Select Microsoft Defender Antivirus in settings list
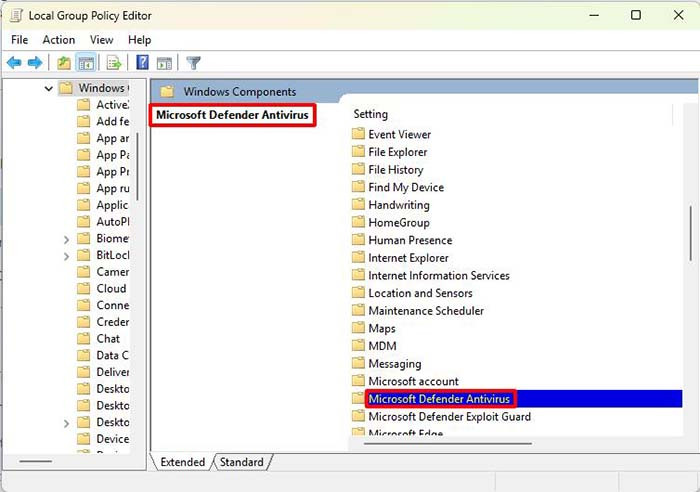 (439, 399)
